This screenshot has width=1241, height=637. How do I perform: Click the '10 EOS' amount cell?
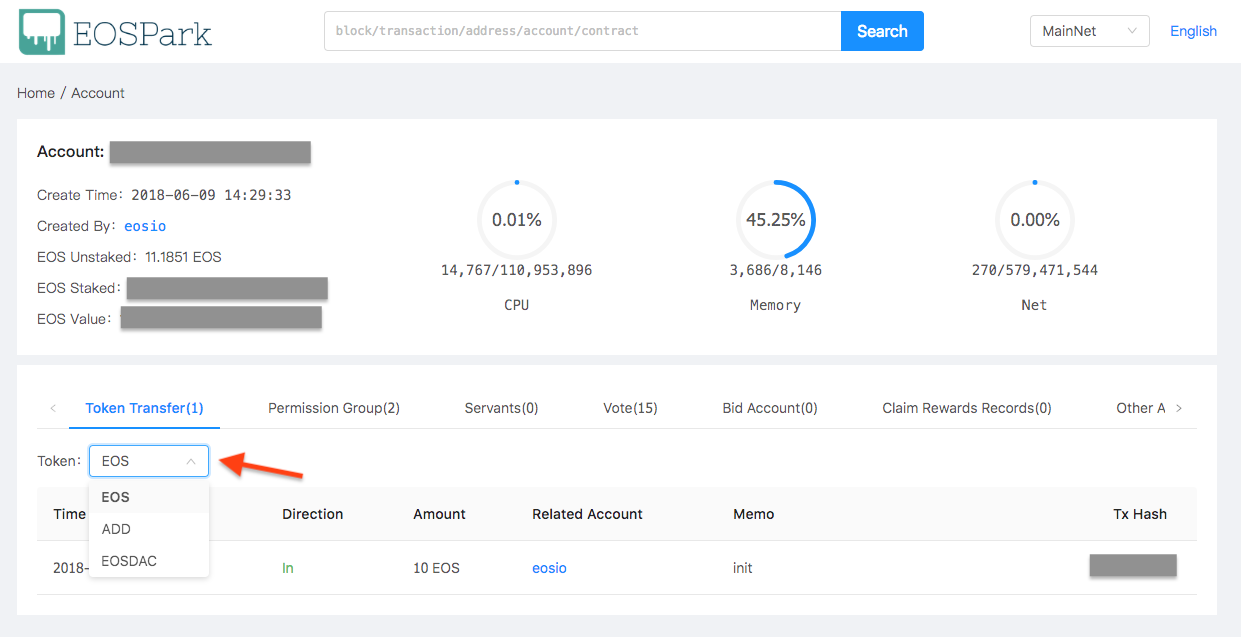click(437, 568)
